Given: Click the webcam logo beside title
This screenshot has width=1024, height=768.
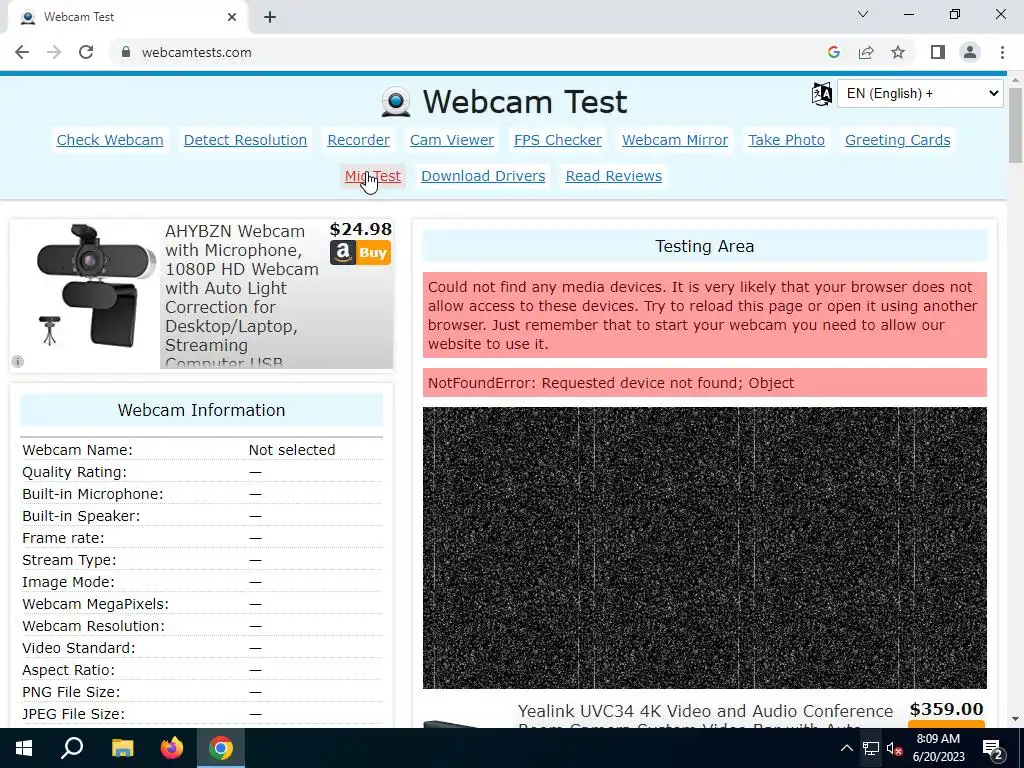Looking at the screenshot, I should [396, 102].
